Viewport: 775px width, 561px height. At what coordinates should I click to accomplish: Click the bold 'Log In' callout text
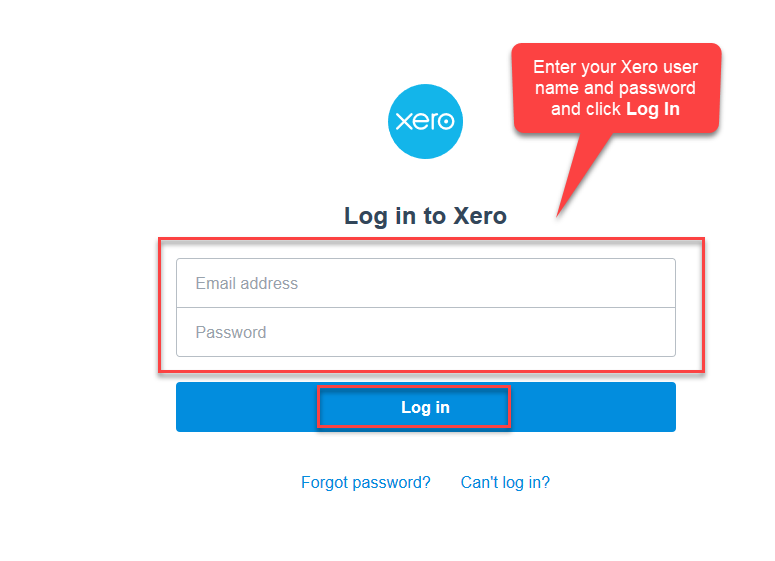coord(653,109)
